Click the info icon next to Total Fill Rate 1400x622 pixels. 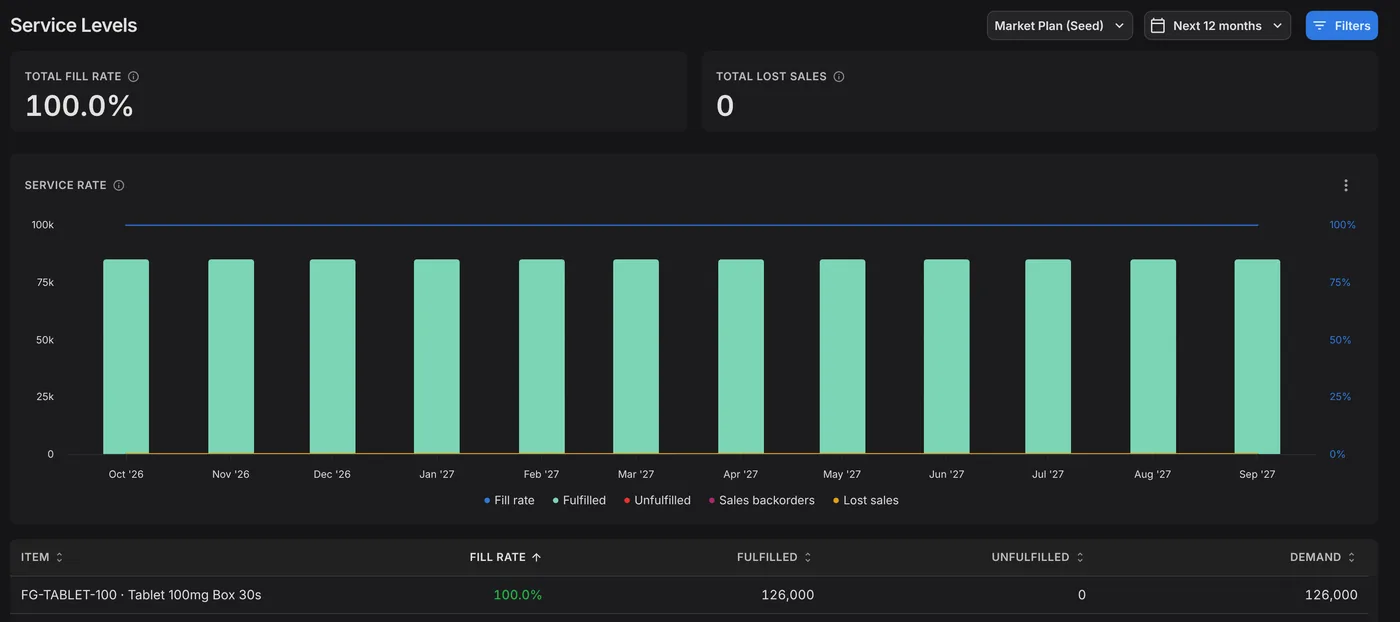click(134, 76)
